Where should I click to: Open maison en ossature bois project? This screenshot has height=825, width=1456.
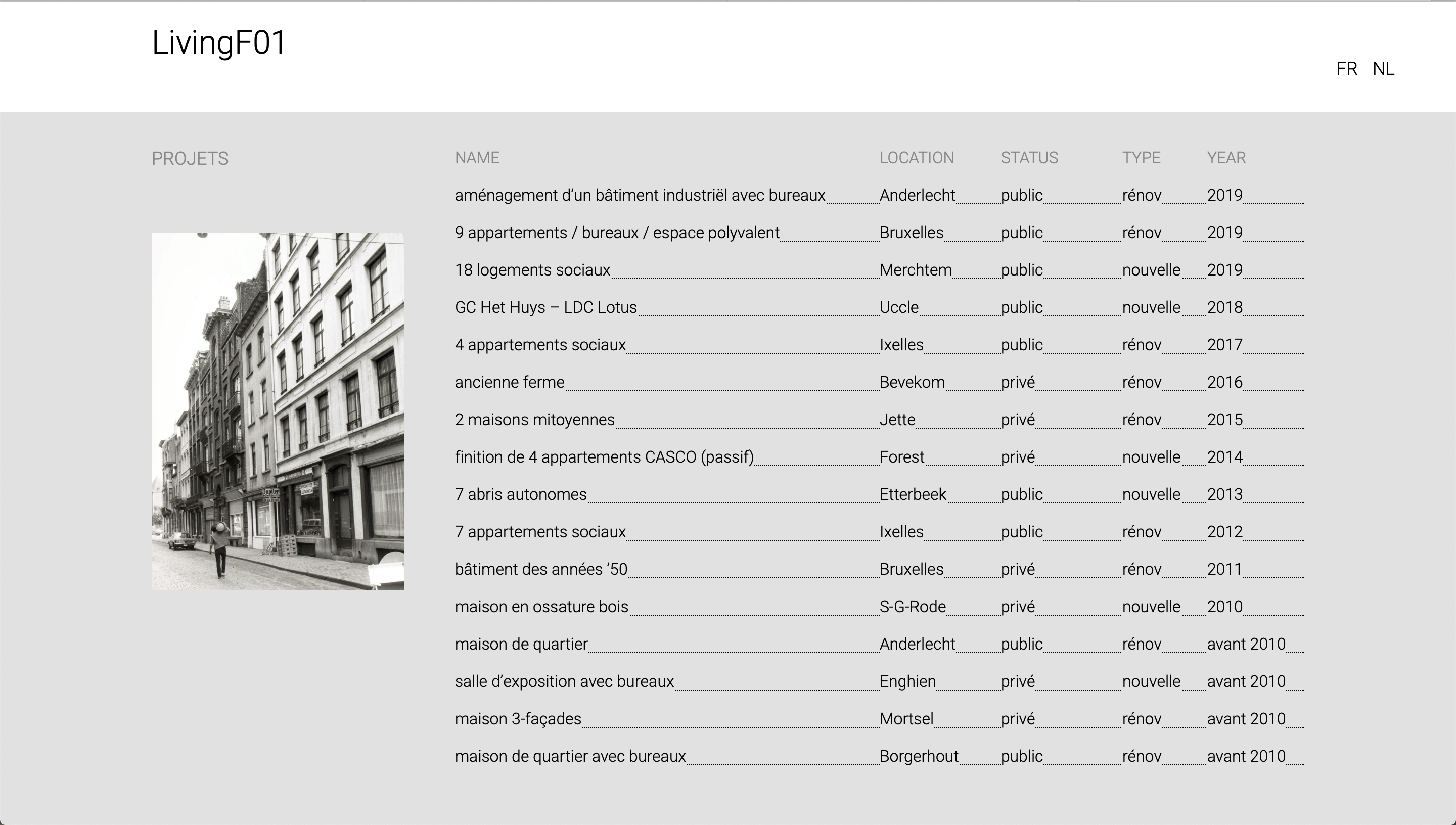[541, 607]
